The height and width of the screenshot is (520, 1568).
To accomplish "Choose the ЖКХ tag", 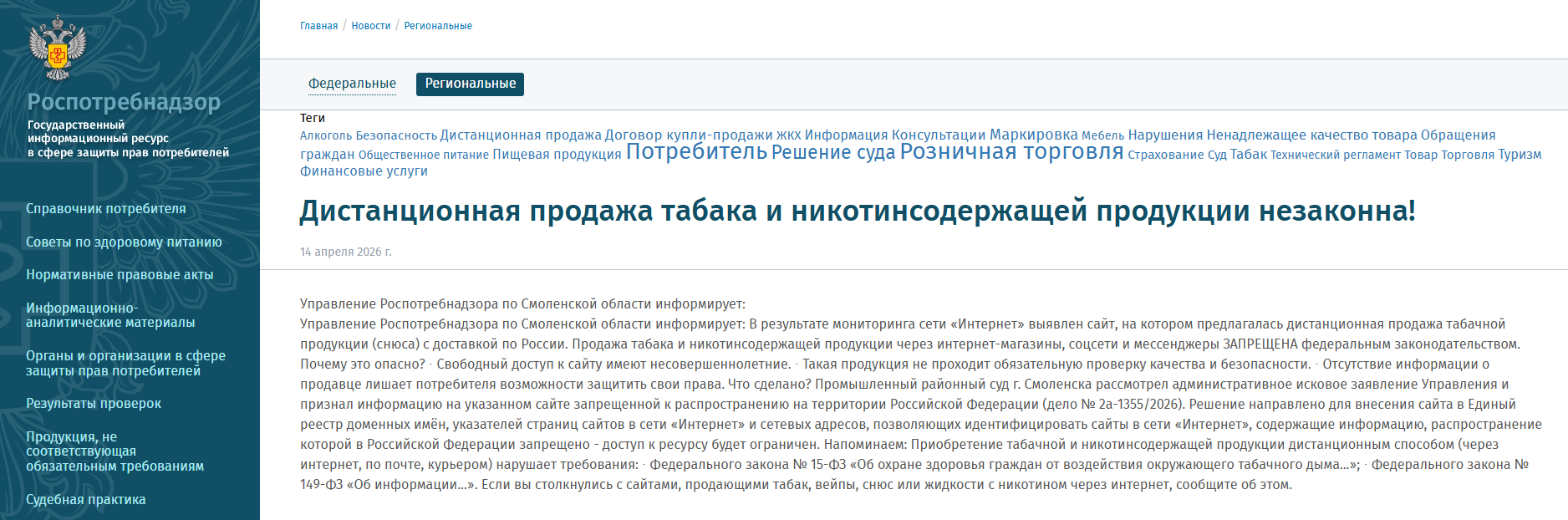I will [x=789, y=135].
